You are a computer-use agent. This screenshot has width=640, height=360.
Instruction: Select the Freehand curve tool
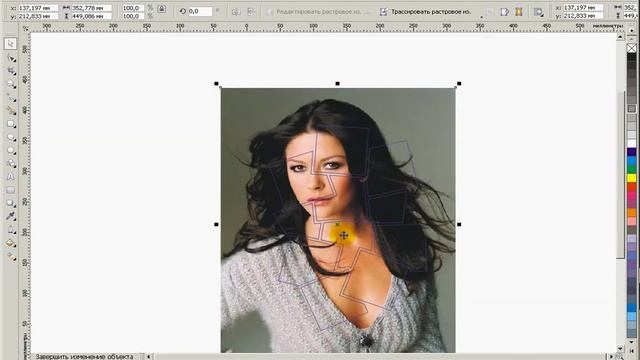[x=11, y=98]
